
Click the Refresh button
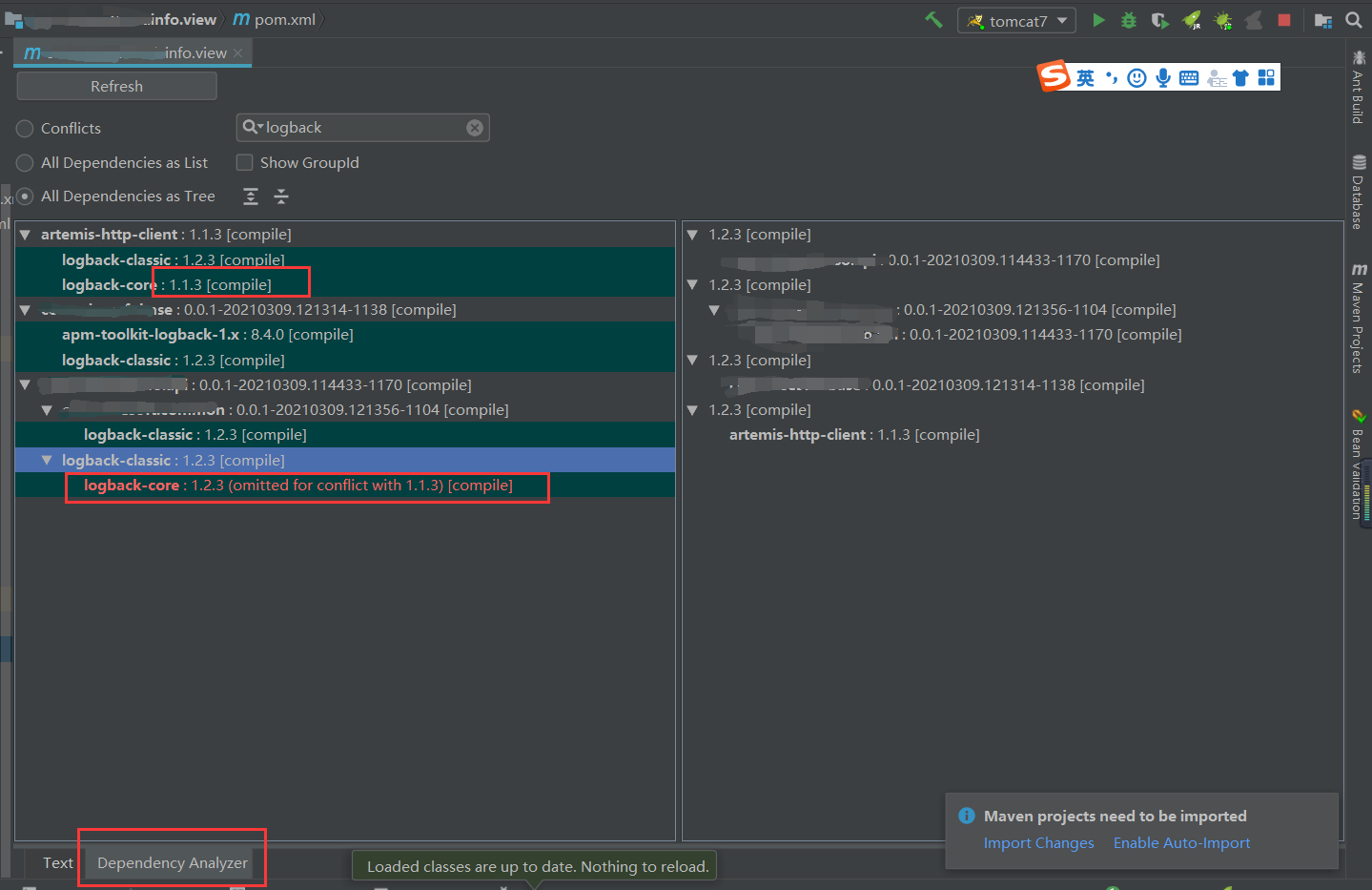click(x=116, y=85)
